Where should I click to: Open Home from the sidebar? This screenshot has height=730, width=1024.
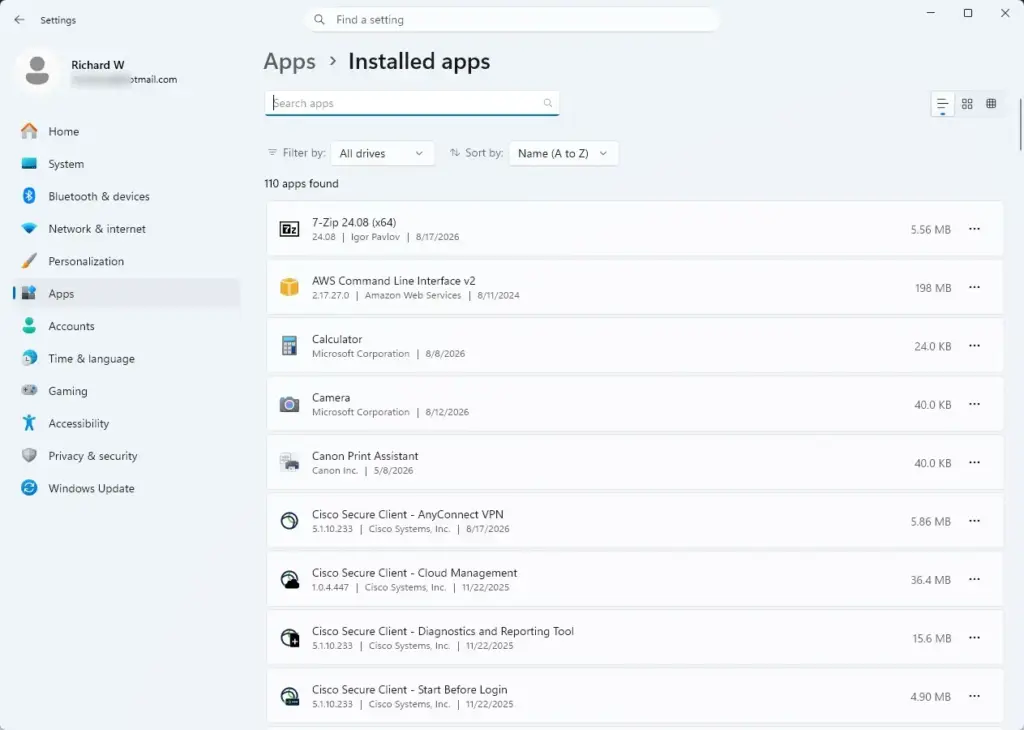pyautogui.click(x=127, y=131)
